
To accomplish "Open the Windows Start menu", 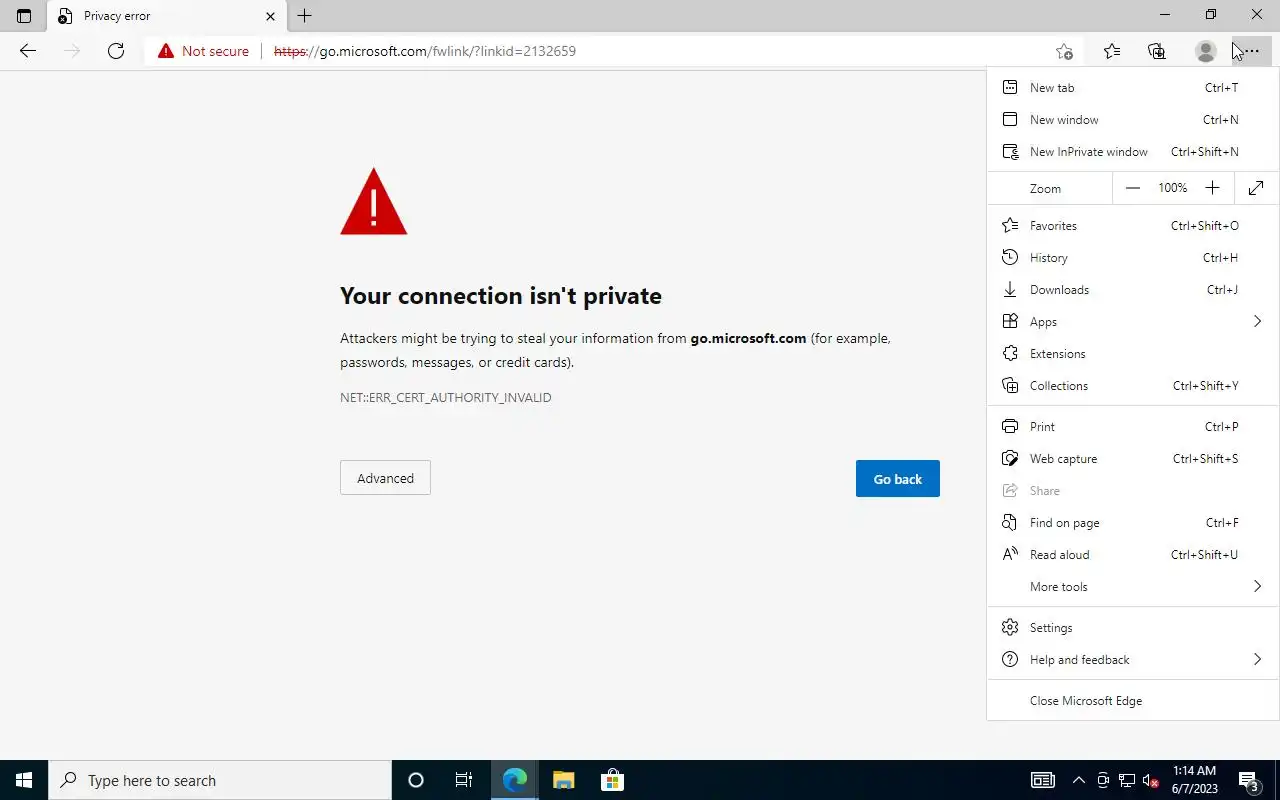I will pos(24,780).
